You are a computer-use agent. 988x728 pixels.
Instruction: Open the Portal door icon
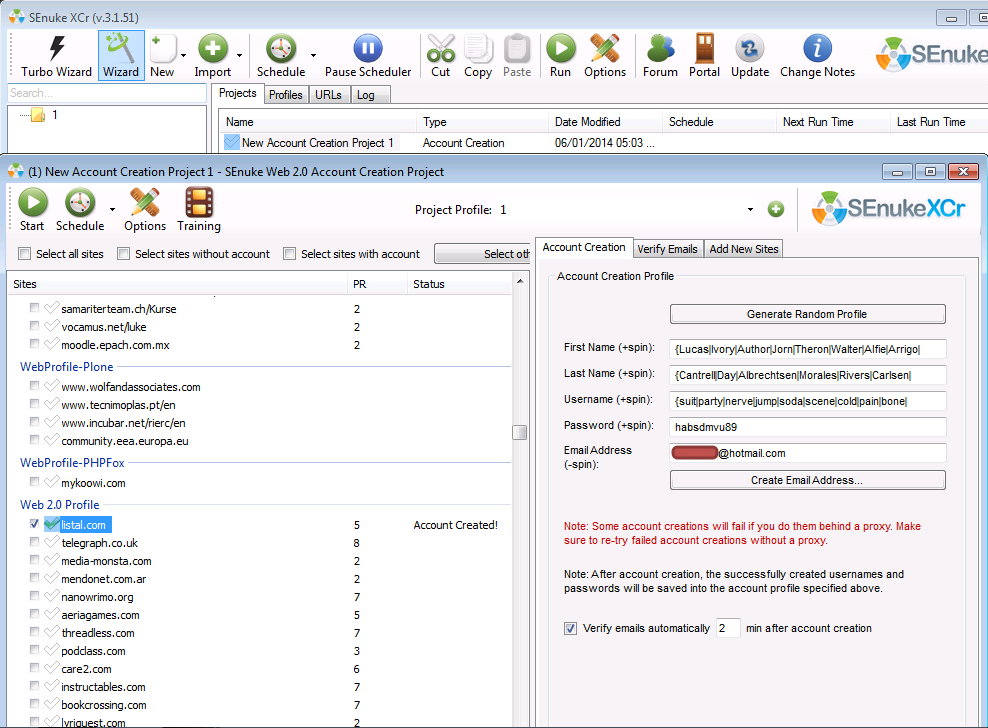704,55
